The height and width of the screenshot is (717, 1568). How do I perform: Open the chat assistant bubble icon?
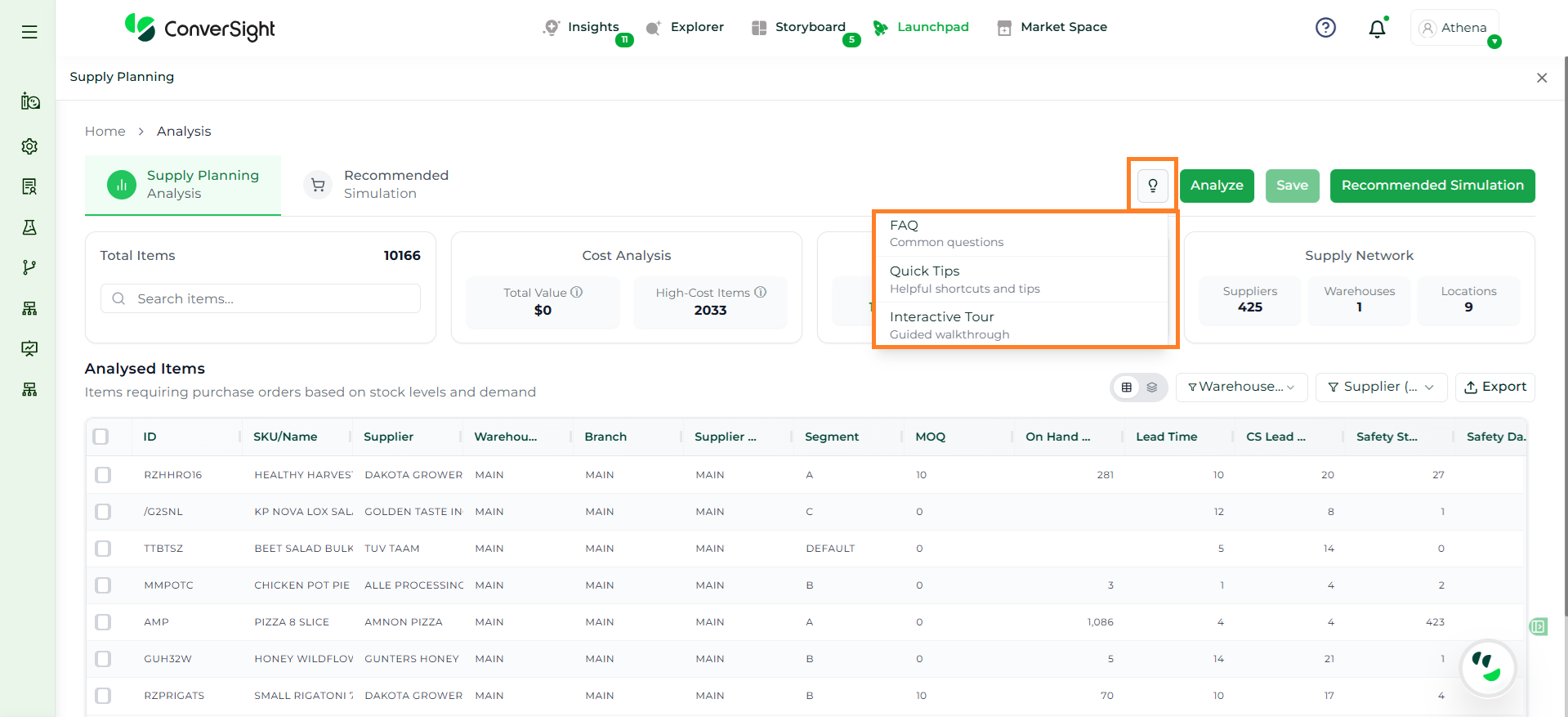click(1487, 668)
